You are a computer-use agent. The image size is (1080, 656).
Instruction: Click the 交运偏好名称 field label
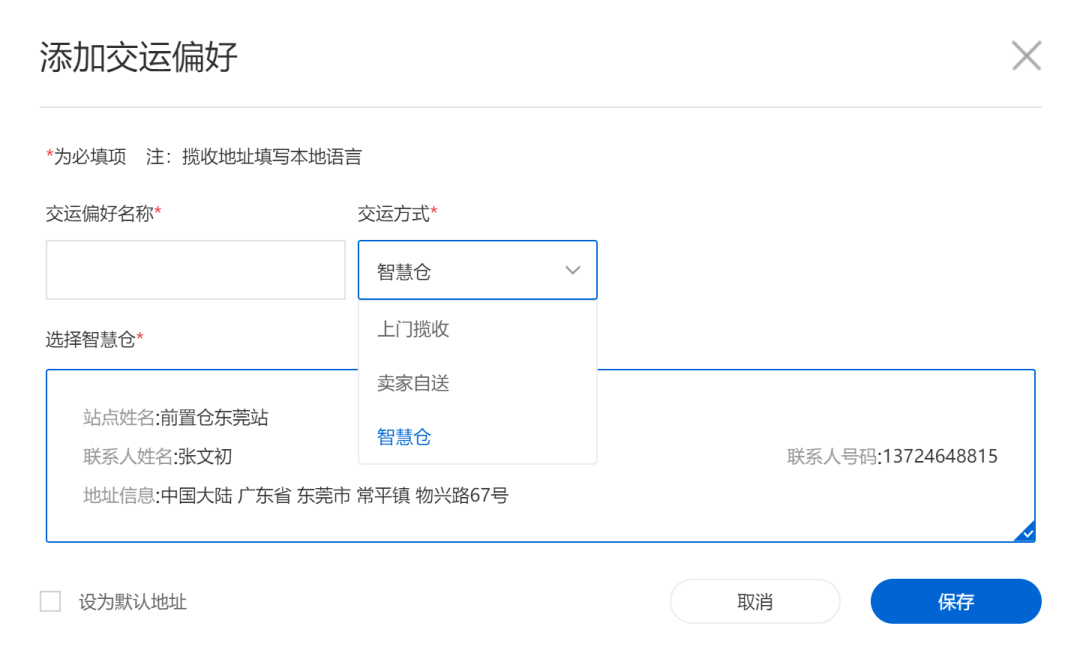click(100, 213)
